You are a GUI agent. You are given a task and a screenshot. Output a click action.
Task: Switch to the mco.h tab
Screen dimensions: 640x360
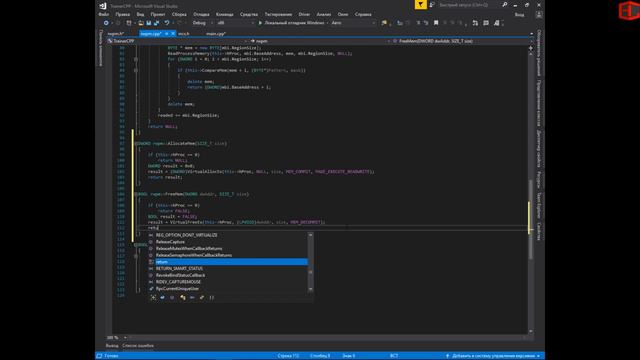(183, 33)
